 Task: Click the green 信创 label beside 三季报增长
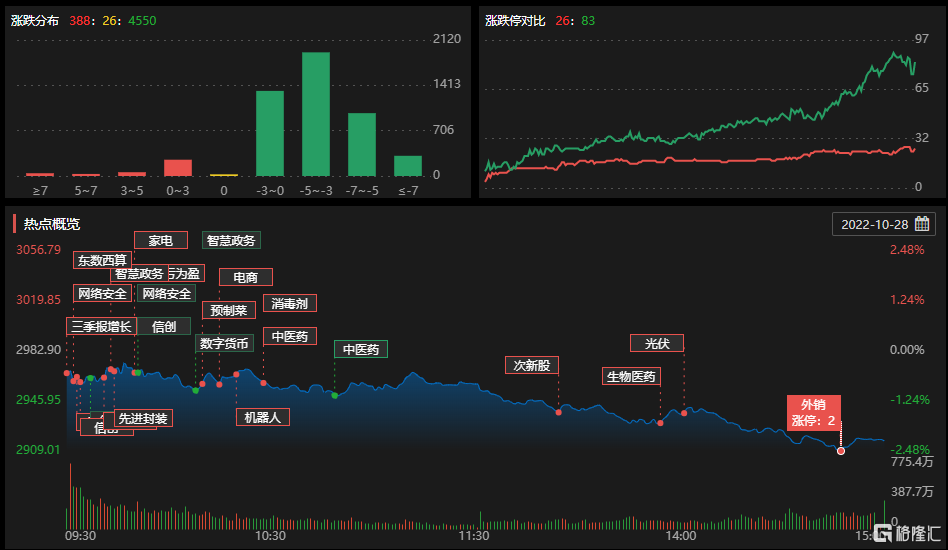pos(164,327)
